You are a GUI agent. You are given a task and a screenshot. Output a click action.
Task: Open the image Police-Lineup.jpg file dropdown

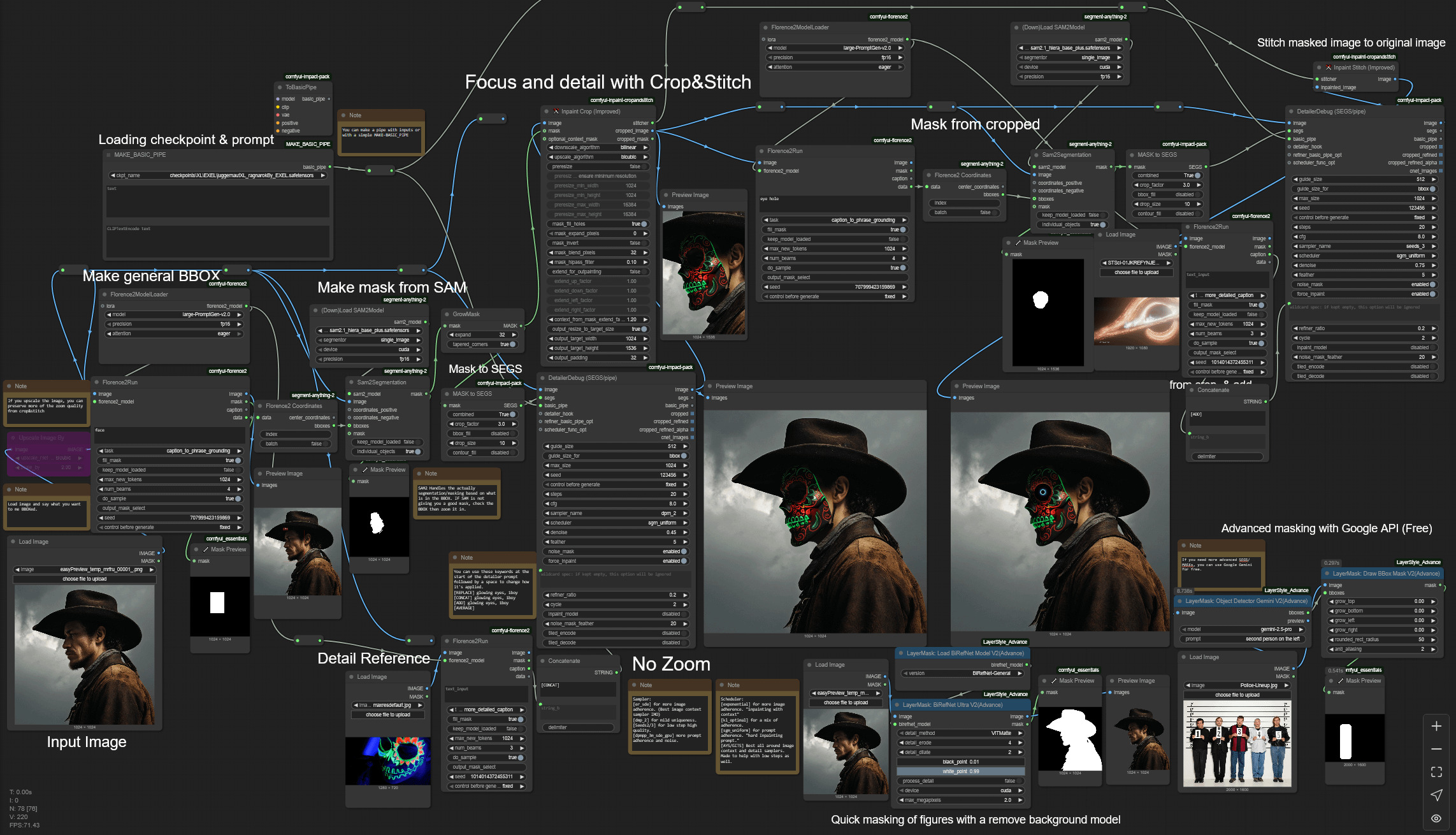[1237, 685]
